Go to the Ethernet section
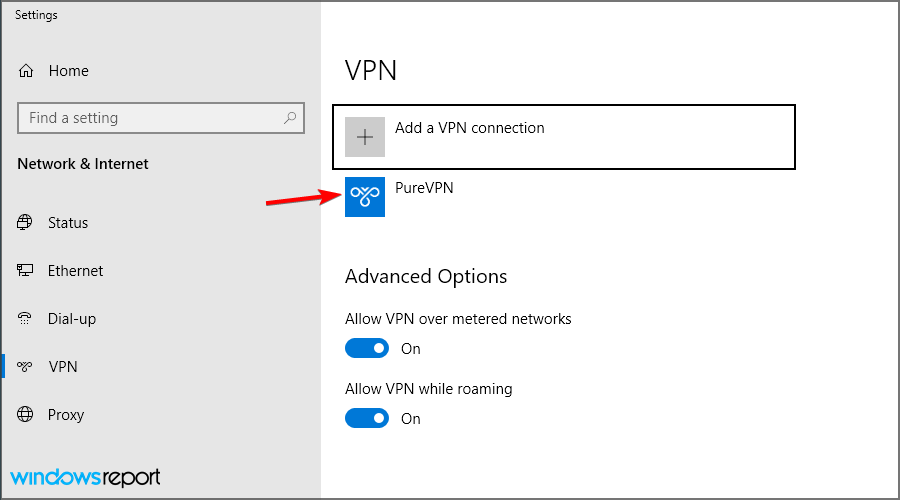 point(75,270)
